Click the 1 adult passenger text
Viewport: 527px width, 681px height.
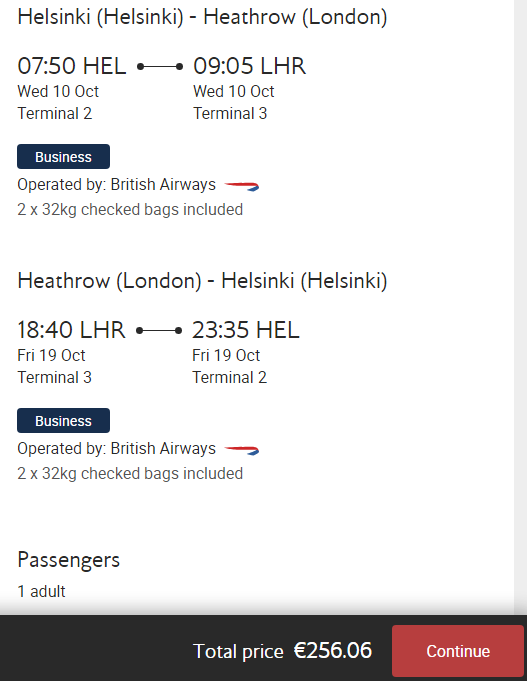41,591
